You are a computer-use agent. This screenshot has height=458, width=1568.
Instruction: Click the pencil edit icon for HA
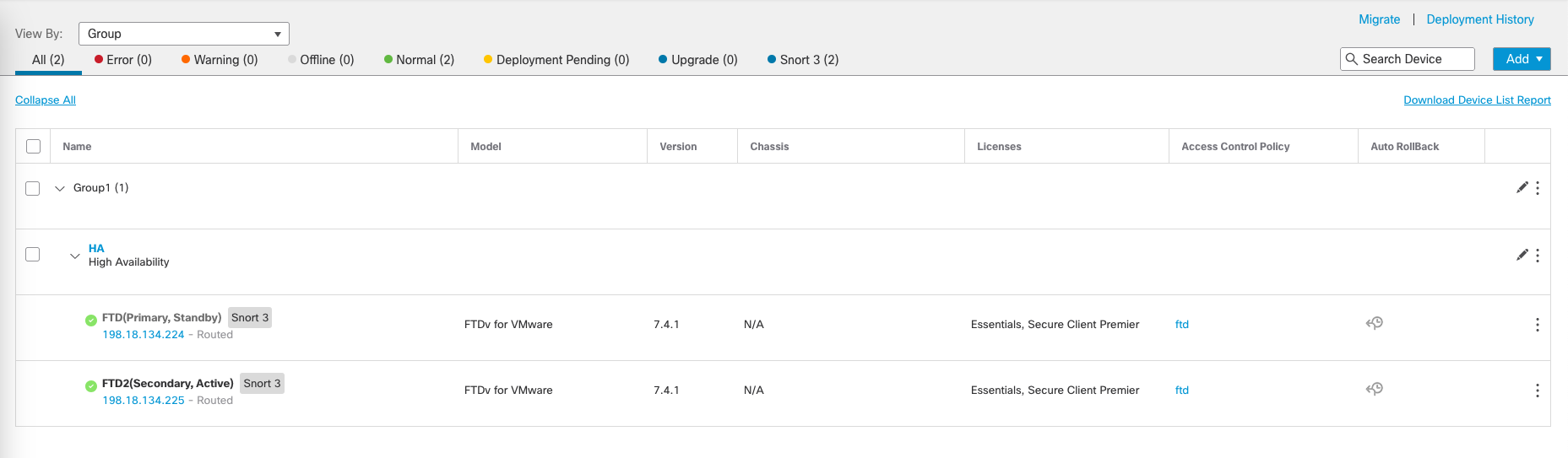1522,255
